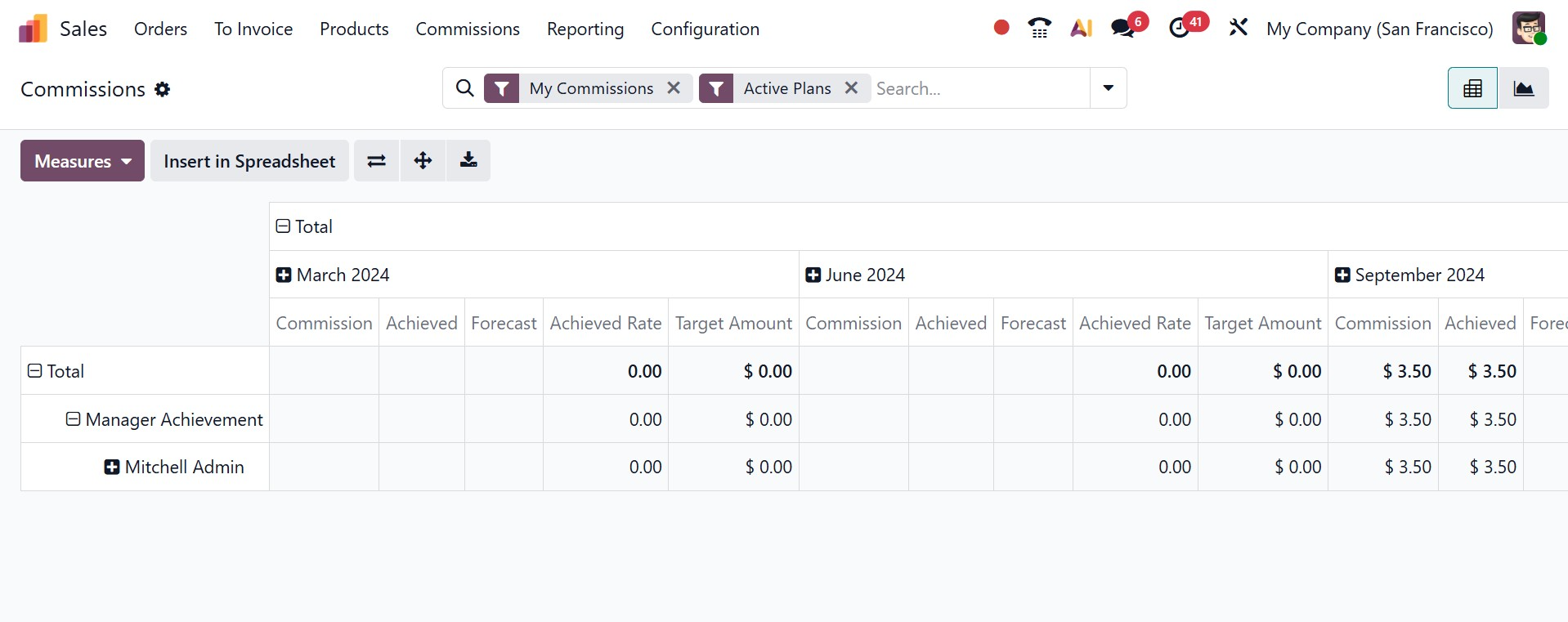1568x622 pixels.
Task: Click the flip axis icon
Action: (x=376, y=161)
